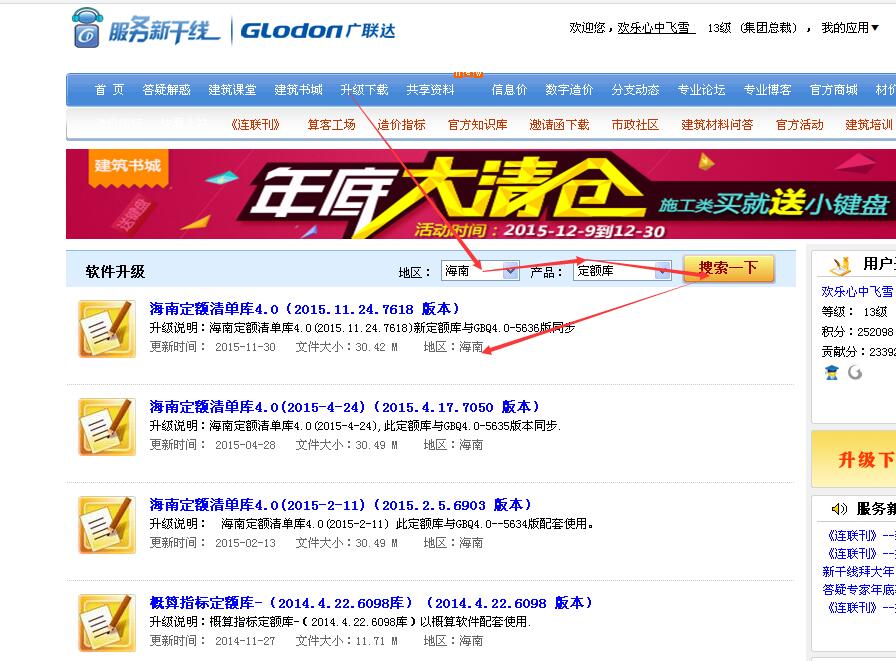Click update time 2015-04-28 text
This screenshot has width=896, height=661.
(x=245, y=444)
